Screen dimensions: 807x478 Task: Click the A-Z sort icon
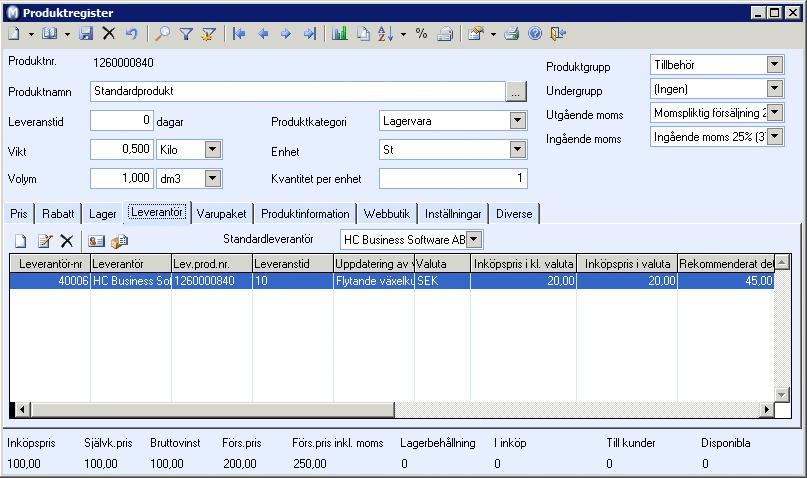click(385, 34)
